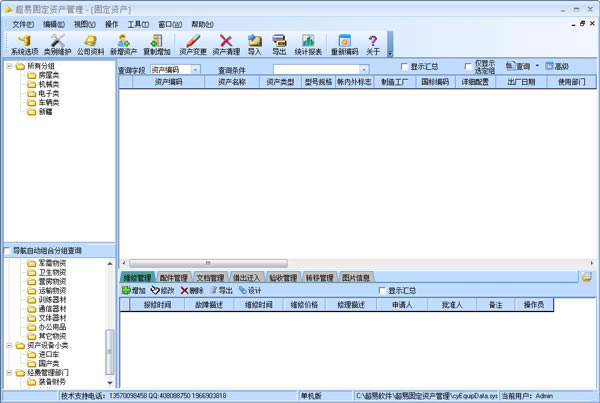Viewport: 600px width, 403px height.
Task: Click the 出厂日期 column header
Action: [521, 82]
